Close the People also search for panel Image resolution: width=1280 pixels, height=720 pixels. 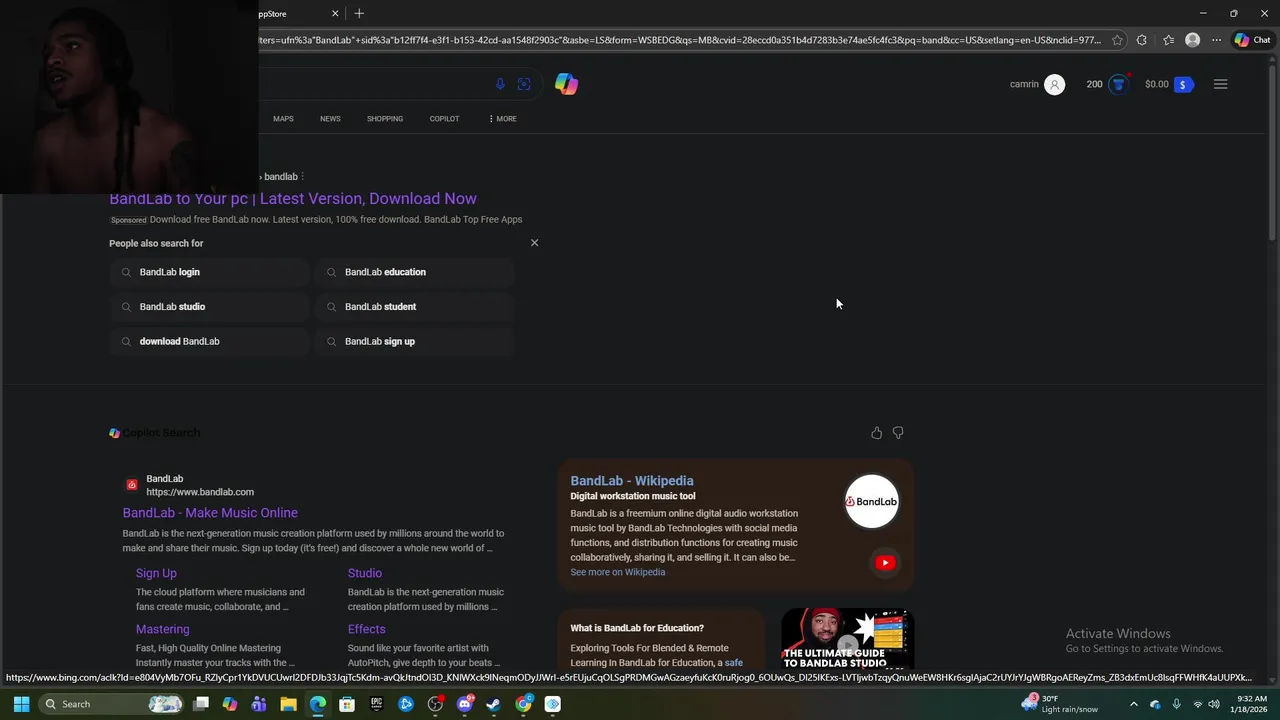534,243
